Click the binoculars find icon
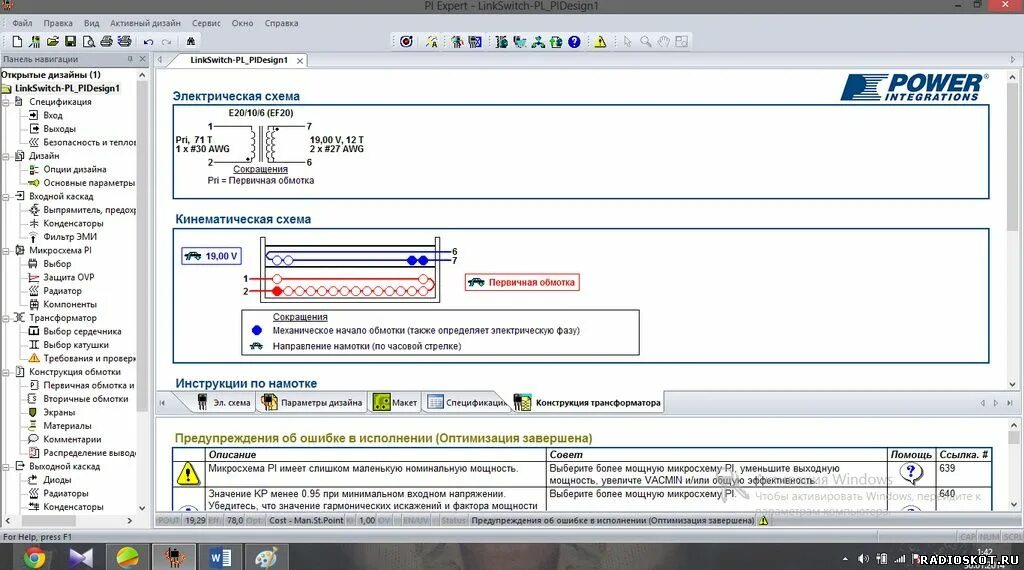 pos(191,42)
